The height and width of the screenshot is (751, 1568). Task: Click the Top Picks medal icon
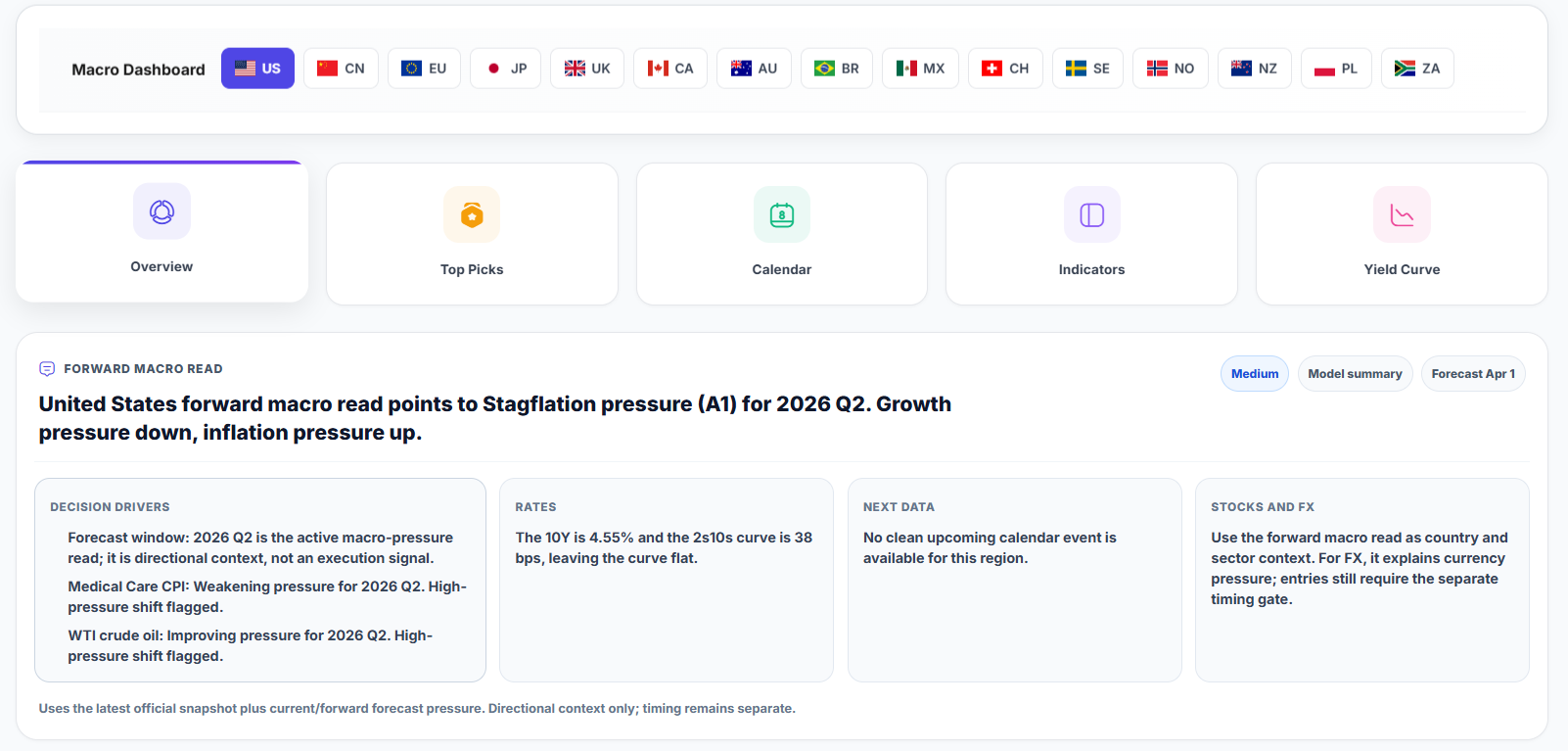472,214
